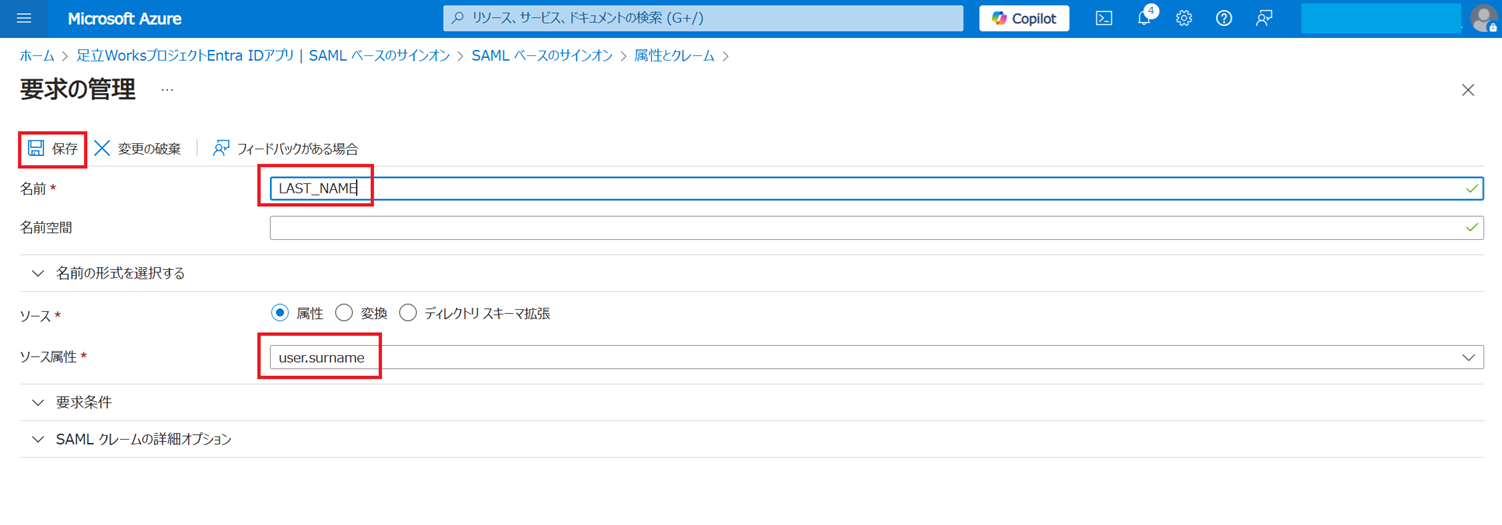
Task: Open Cloud Shell from the top bar
Action: tap(1104, 18)
